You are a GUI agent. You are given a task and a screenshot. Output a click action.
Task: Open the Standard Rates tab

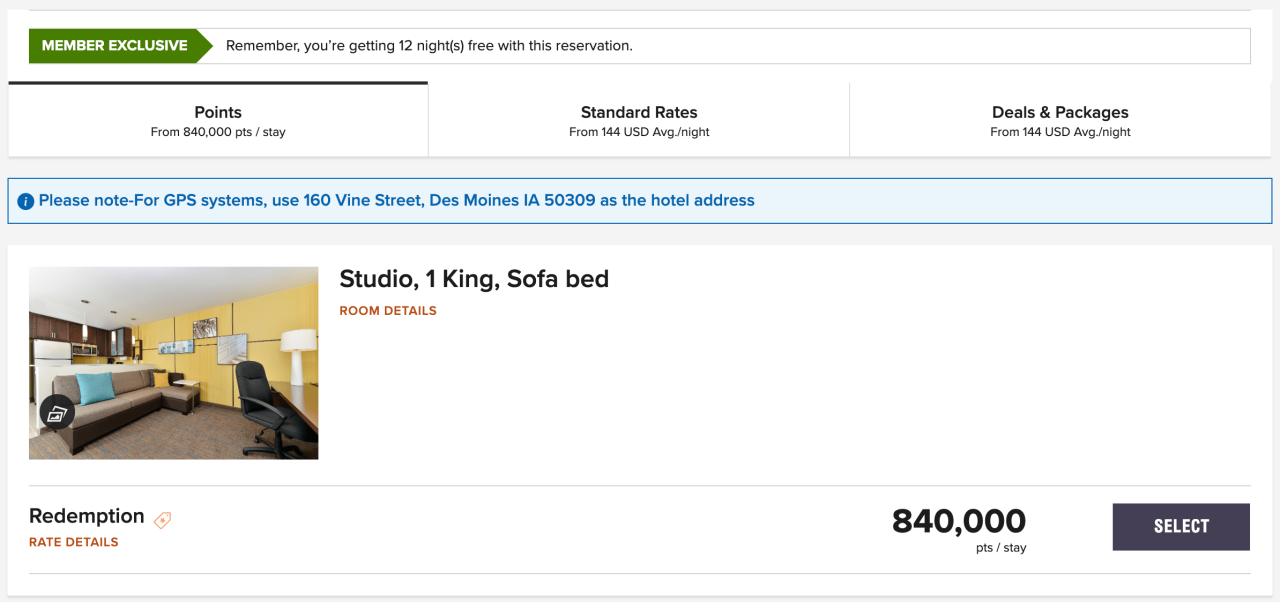coord(639,120)
